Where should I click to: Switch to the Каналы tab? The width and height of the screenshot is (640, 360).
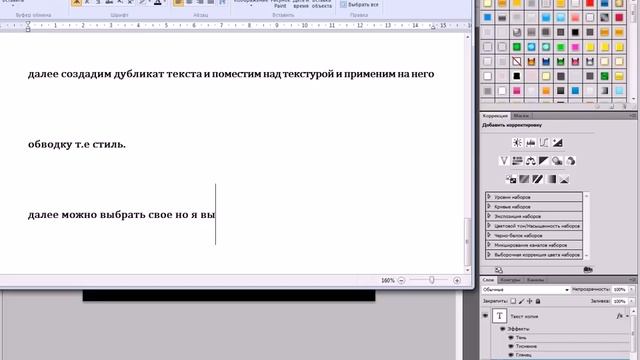[x=535, y=280]
